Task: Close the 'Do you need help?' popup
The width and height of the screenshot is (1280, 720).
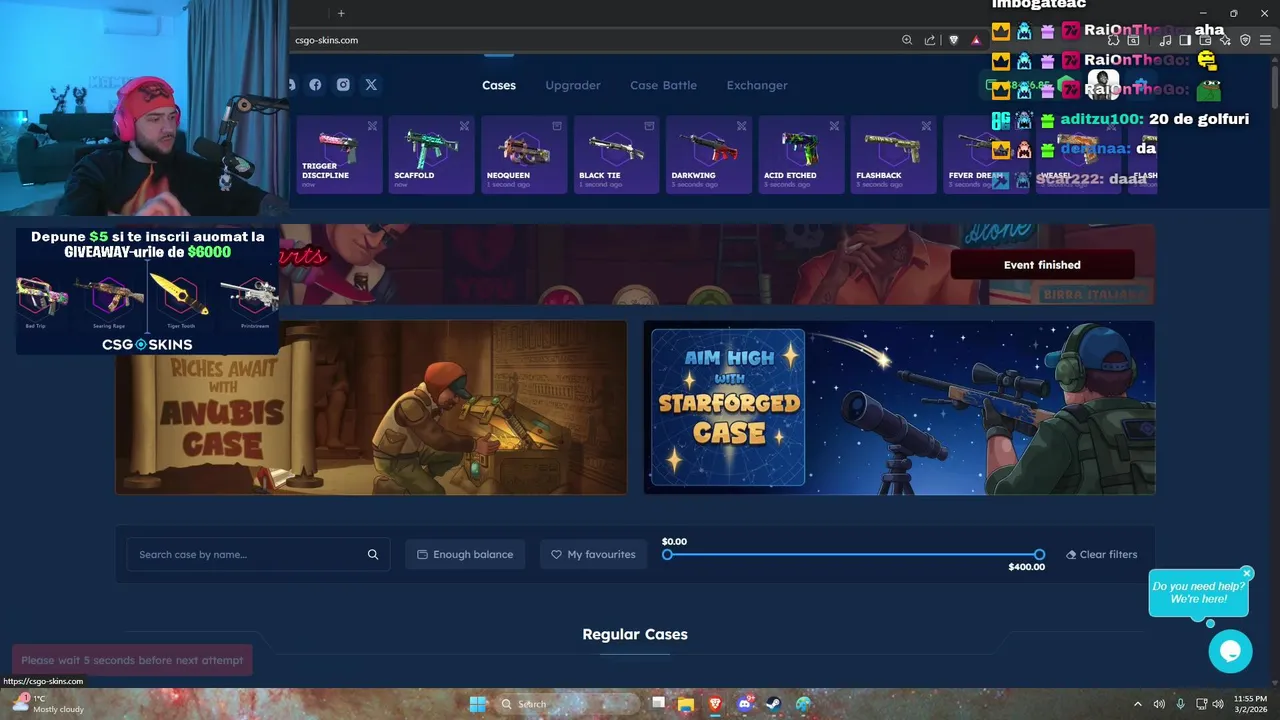Action: click(x=1246, y=574)
